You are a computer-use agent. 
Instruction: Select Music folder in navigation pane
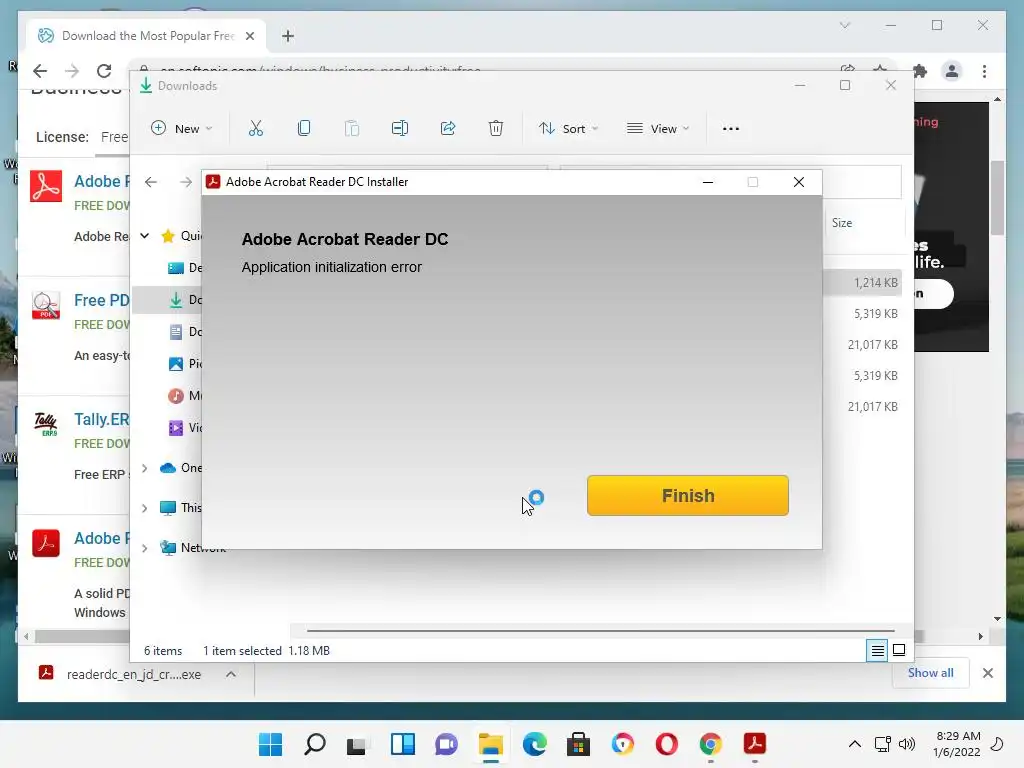tap(185, 396)
